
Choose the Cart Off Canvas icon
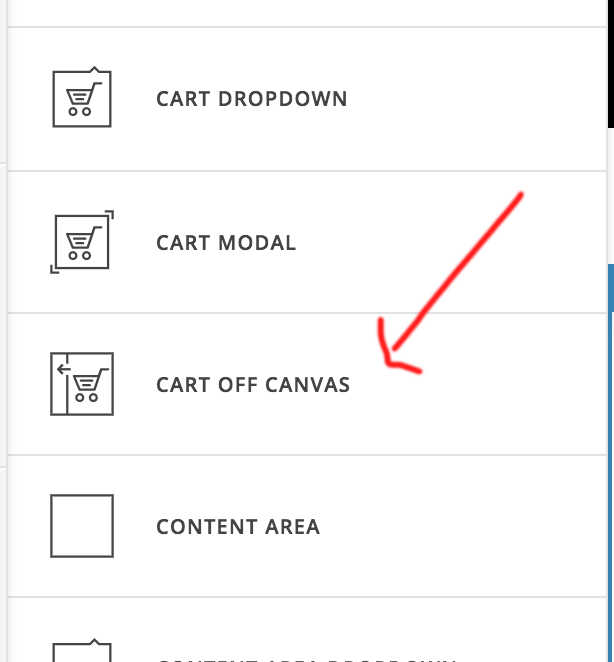point(81,384)
